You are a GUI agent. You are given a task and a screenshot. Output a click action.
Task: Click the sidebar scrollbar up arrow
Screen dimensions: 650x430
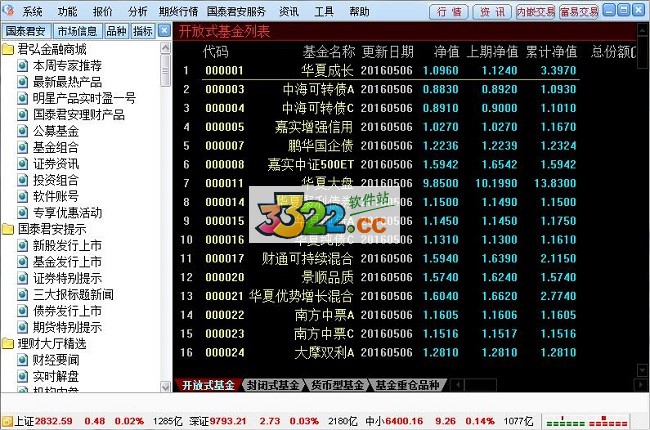[165, 48]
